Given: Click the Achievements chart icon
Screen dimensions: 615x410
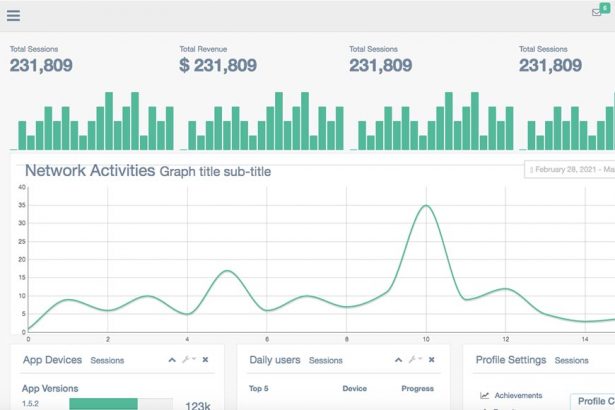Looking at the screenshot, I should 485,396.
